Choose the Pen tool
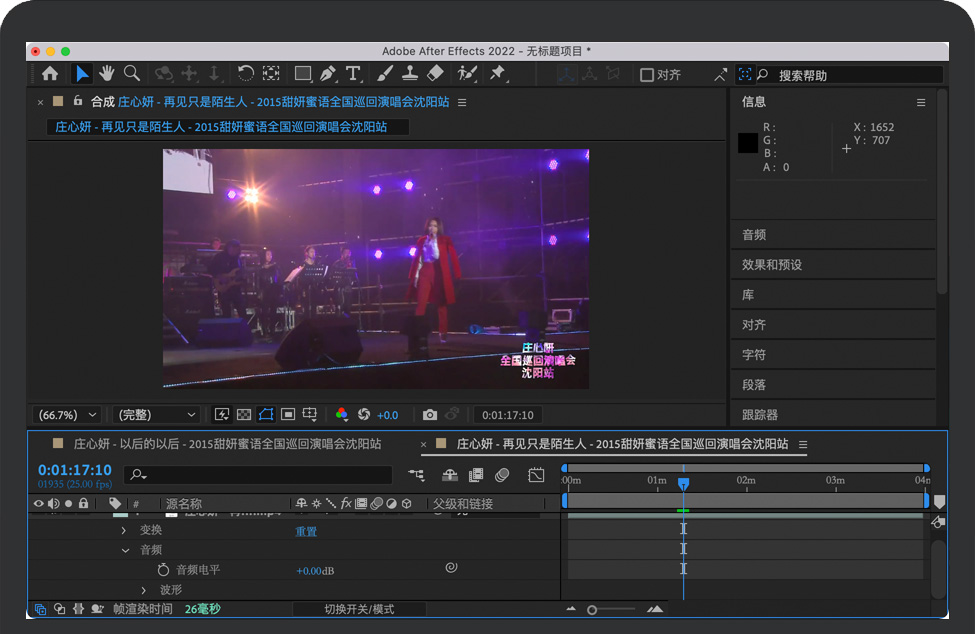Viewport: 975px width, 634px height. (x=327, y=74)
